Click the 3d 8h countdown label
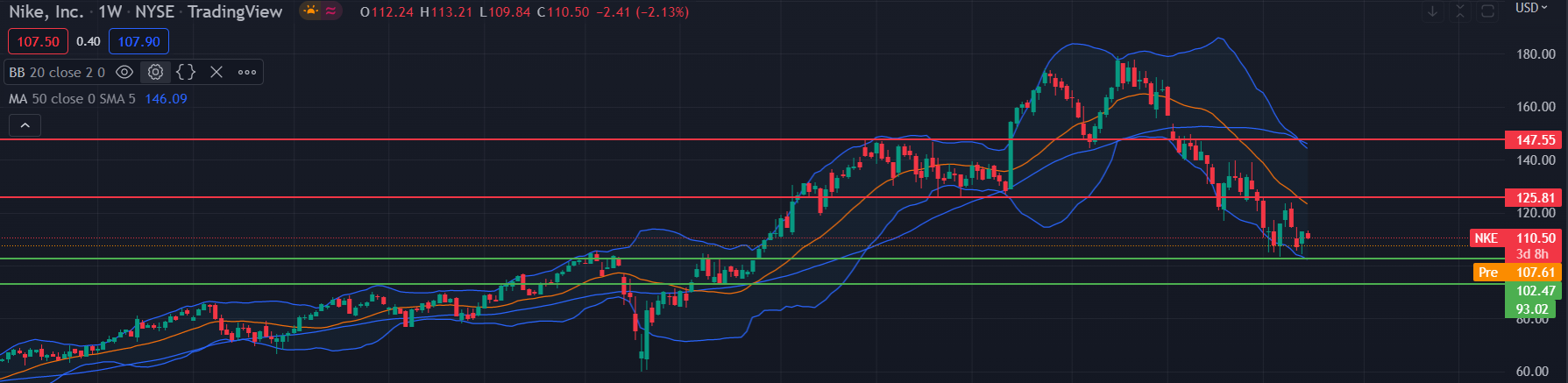Screen dimensions: 1568x383 pyautogui.click(x=1533, y=254)
